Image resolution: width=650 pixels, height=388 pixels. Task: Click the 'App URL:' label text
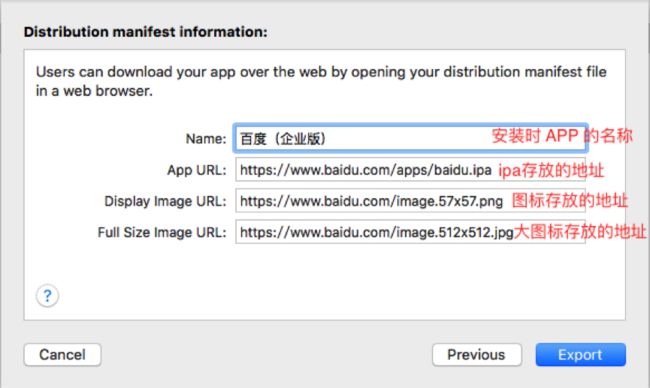196,170
